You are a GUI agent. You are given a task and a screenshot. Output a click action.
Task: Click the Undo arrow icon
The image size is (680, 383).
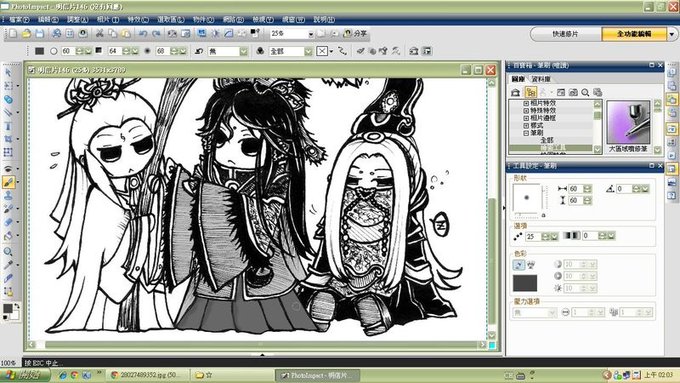pos(143,33)
